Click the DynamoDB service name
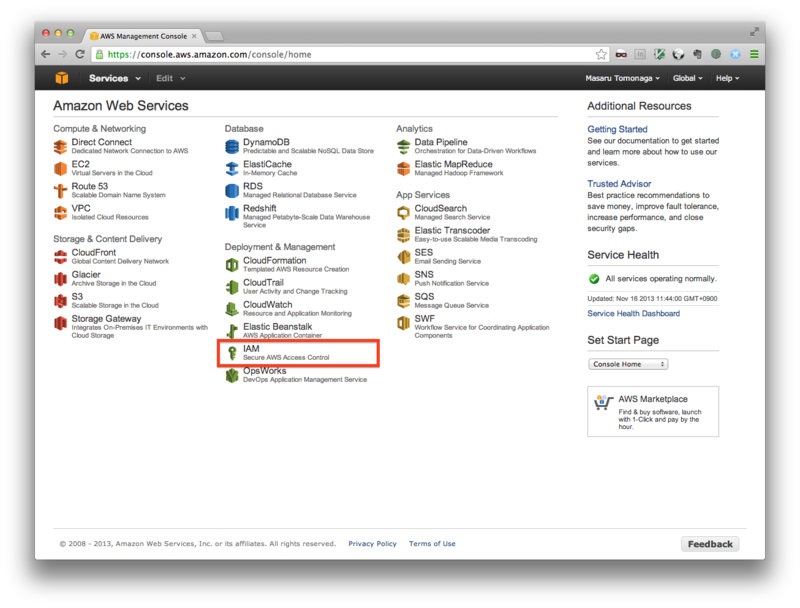This screenshot has height=608, width=800. [266, 142]
